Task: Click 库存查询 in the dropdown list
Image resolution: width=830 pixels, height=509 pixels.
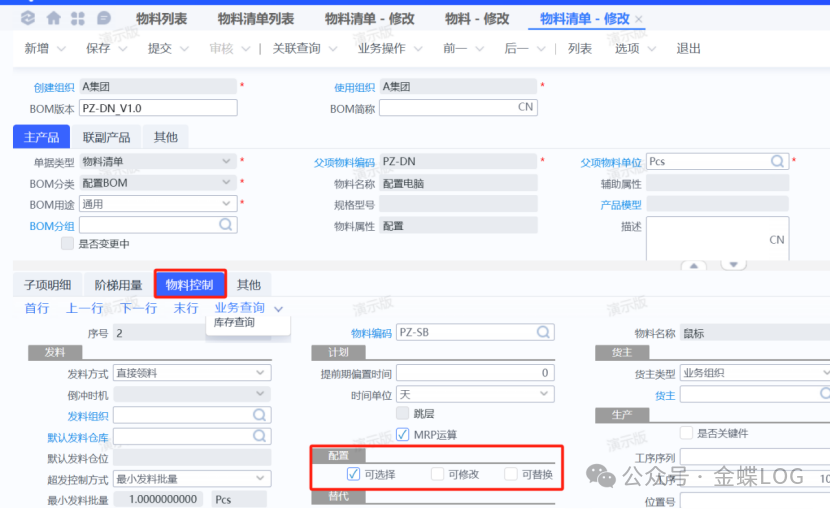Action: tap(234, 322)
